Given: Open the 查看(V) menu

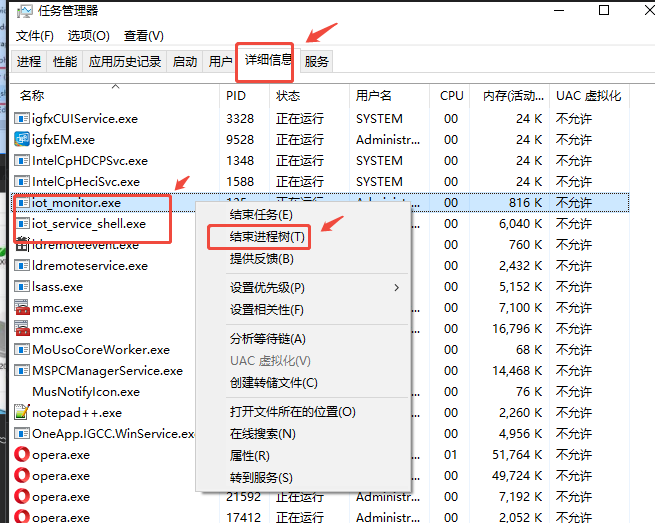Looking at the screenshot, I should [x=144, y=36].
